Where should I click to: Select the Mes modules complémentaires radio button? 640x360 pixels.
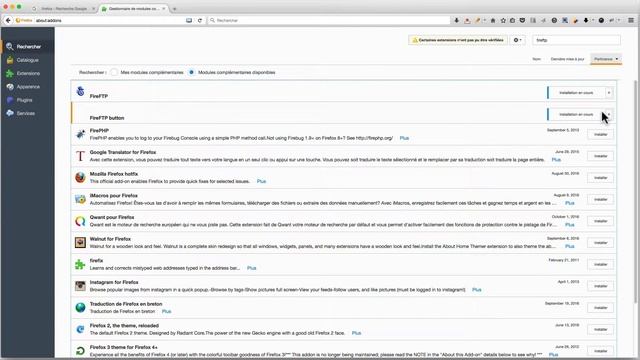[114, 72]
